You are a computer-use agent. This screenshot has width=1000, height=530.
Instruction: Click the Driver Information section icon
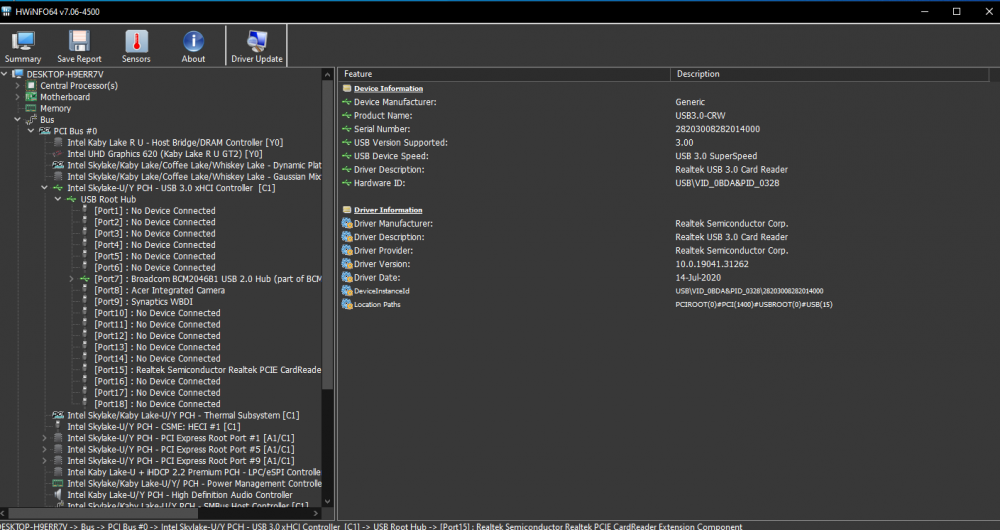tap(347, 210)
